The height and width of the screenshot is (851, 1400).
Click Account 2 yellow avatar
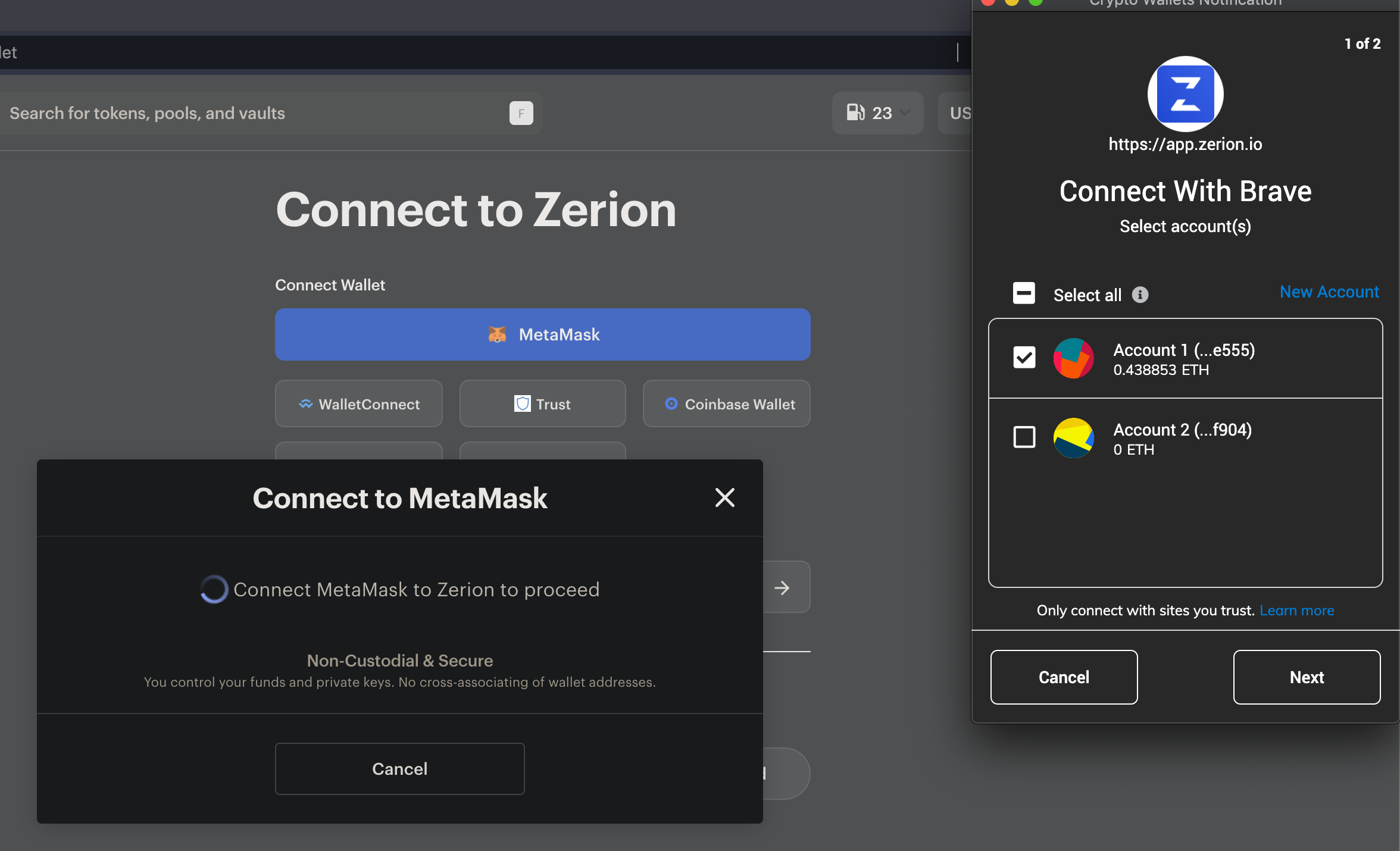pos(1073,438)
